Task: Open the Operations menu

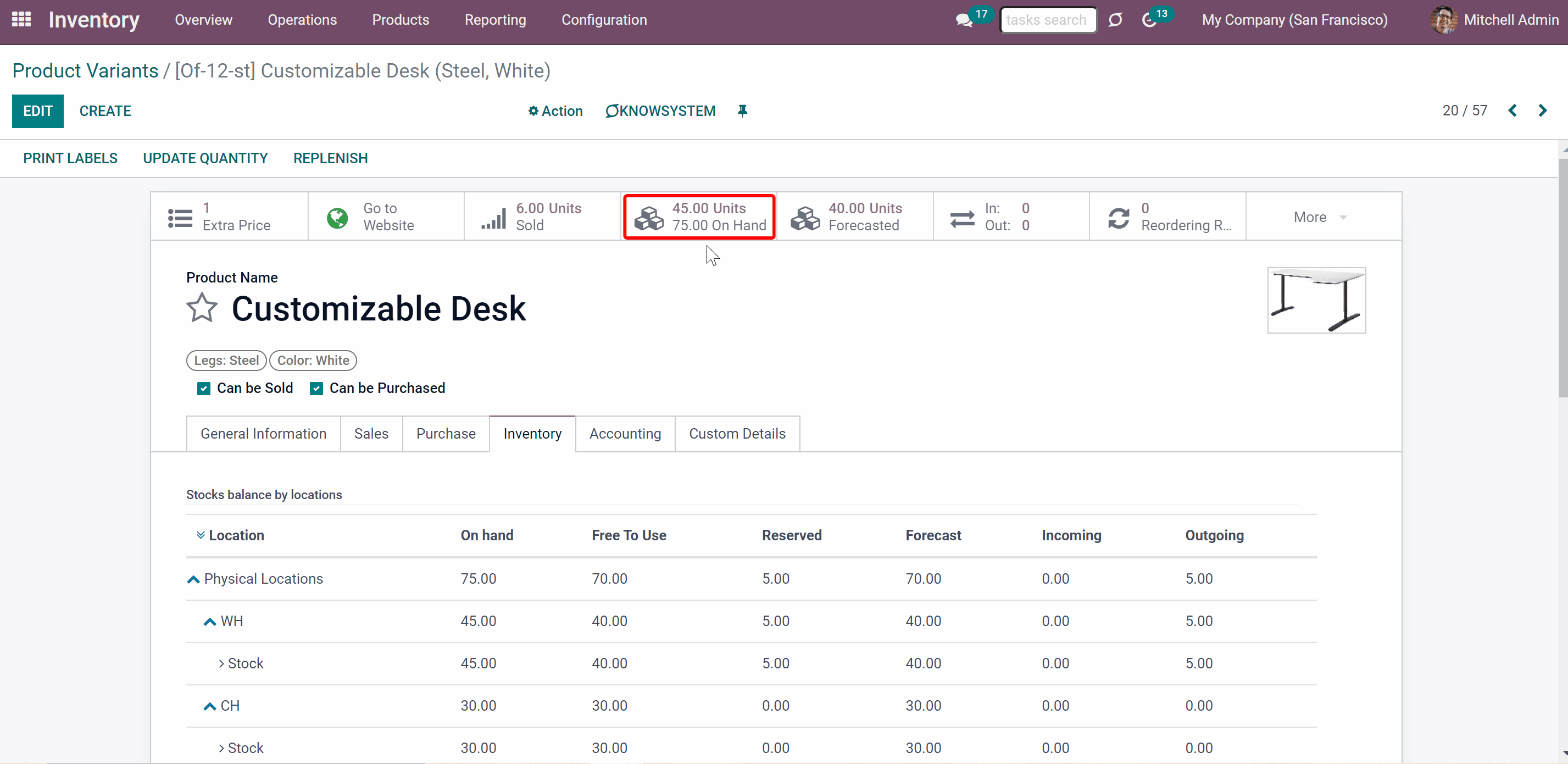Action: (x=302, y=20)
